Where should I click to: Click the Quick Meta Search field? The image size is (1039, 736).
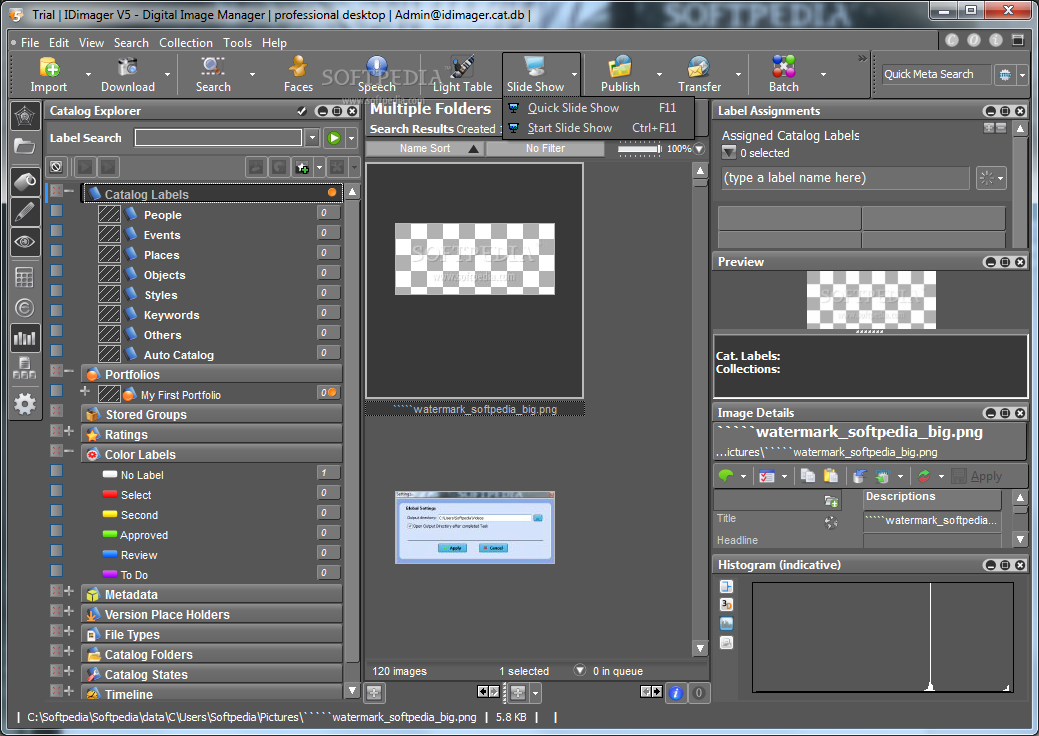pos(936,74)
